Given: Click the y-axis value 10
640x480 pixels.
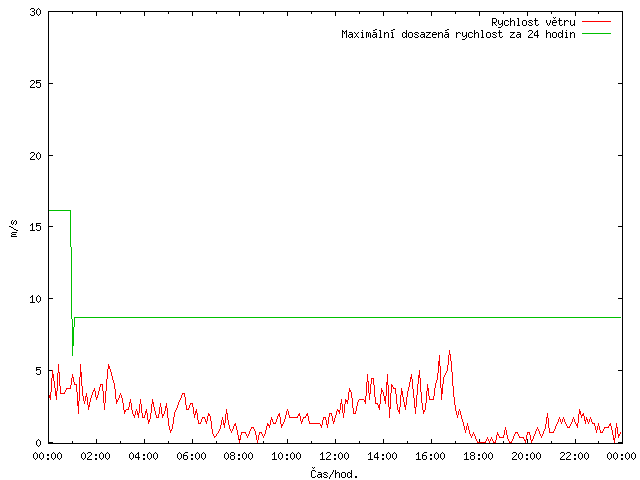Looking at the screenshot, I should tap(36, 299).
